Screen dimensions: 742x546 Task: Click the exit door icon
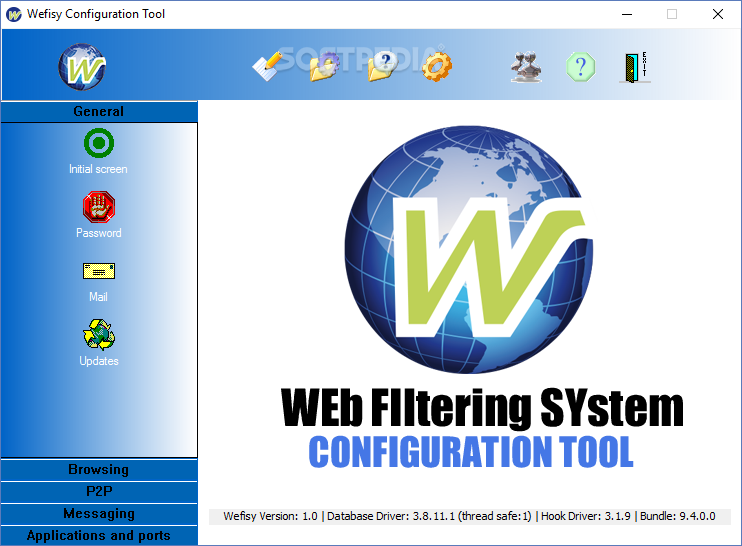(635, 67)
